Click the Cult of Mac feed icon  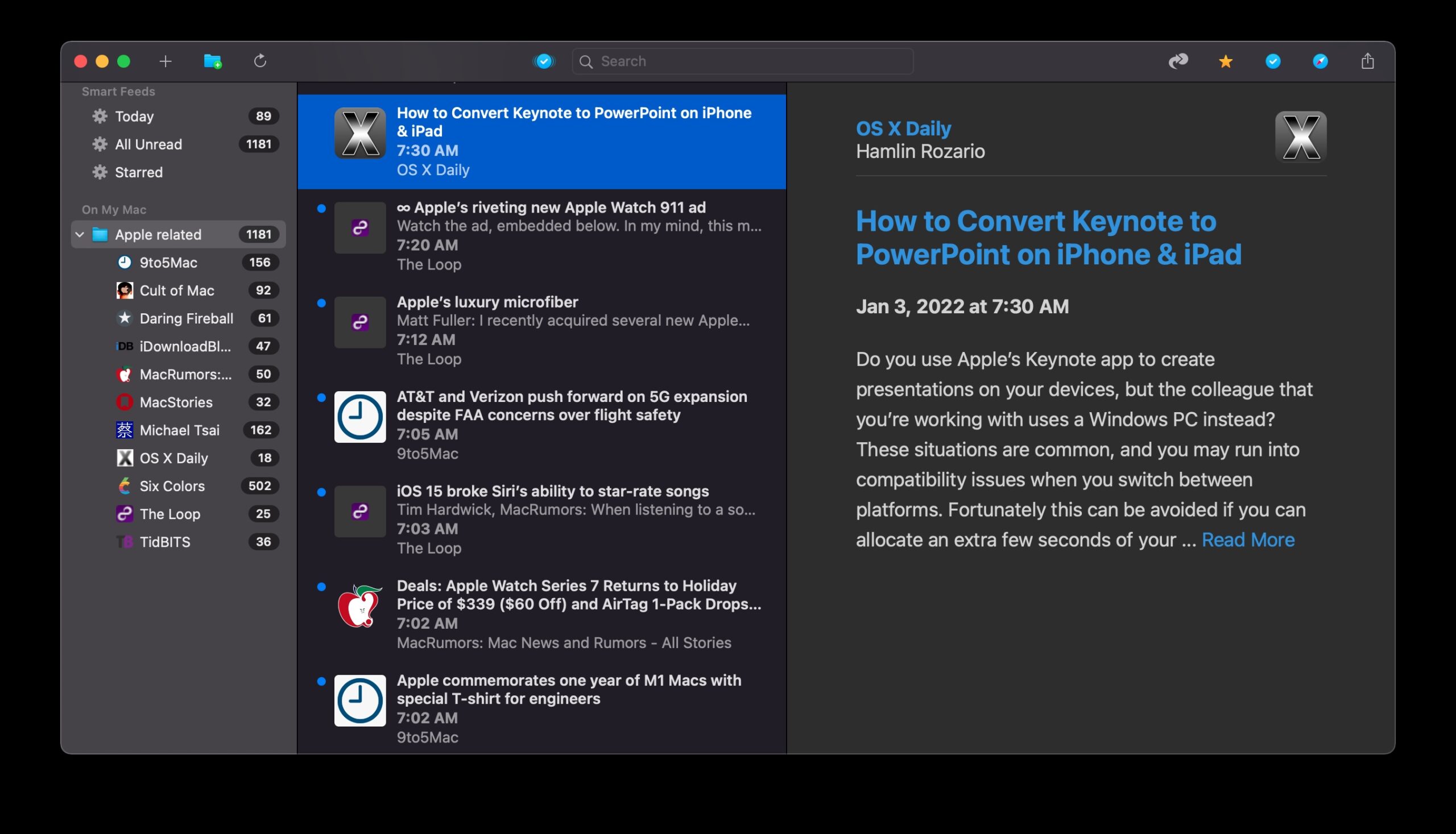click(x=125, y=291)
